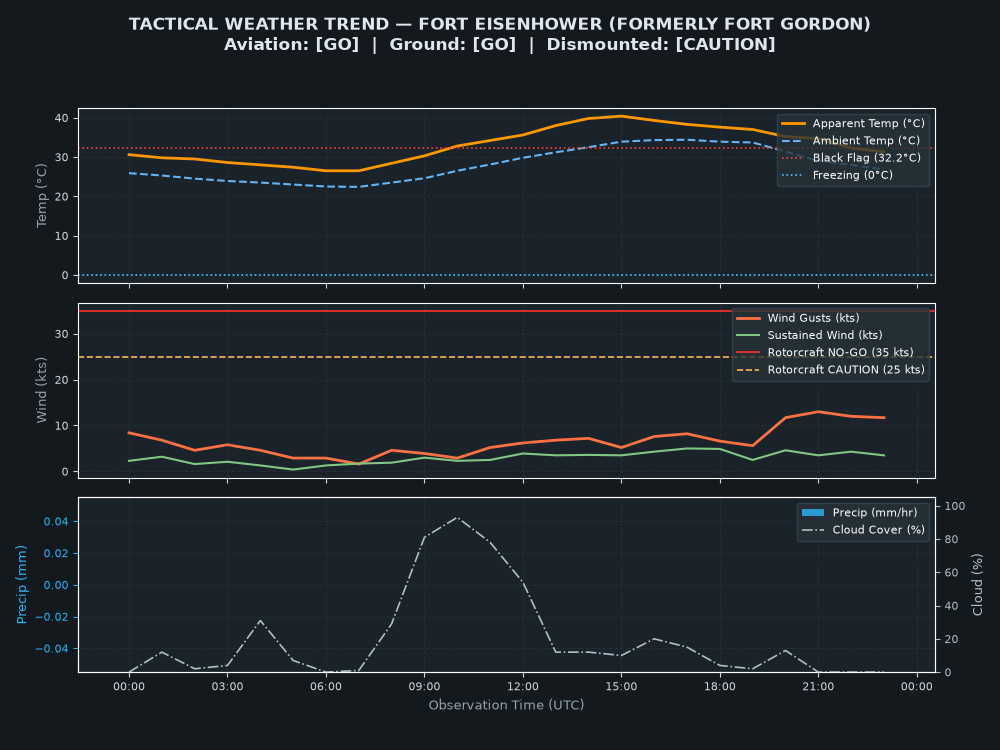1000x750 pixels.
Task: Click the 'Freezing (0°C)' legend label
Action: (853, 175)
